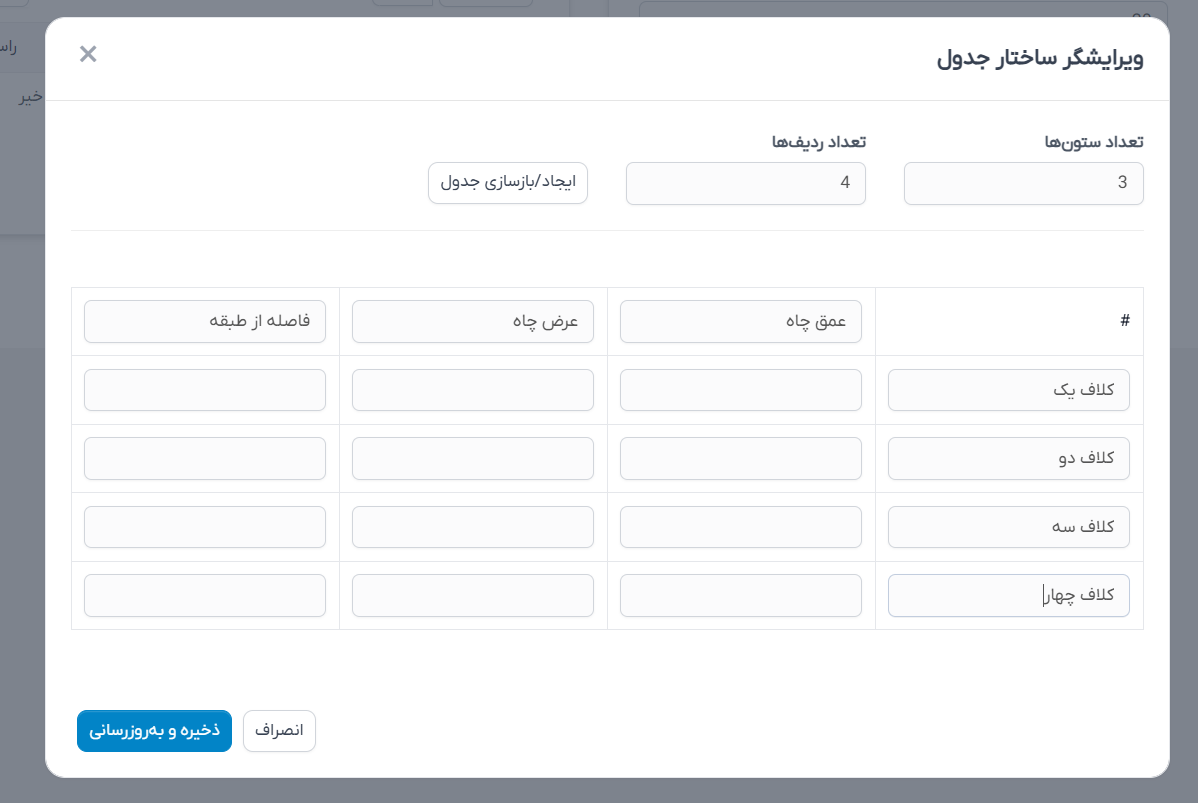Click the 'عمق چاه' cell in 'کلاف یک' row
Screen dimensions: 1198x803
pyautogui.click(x=740, y=390)
